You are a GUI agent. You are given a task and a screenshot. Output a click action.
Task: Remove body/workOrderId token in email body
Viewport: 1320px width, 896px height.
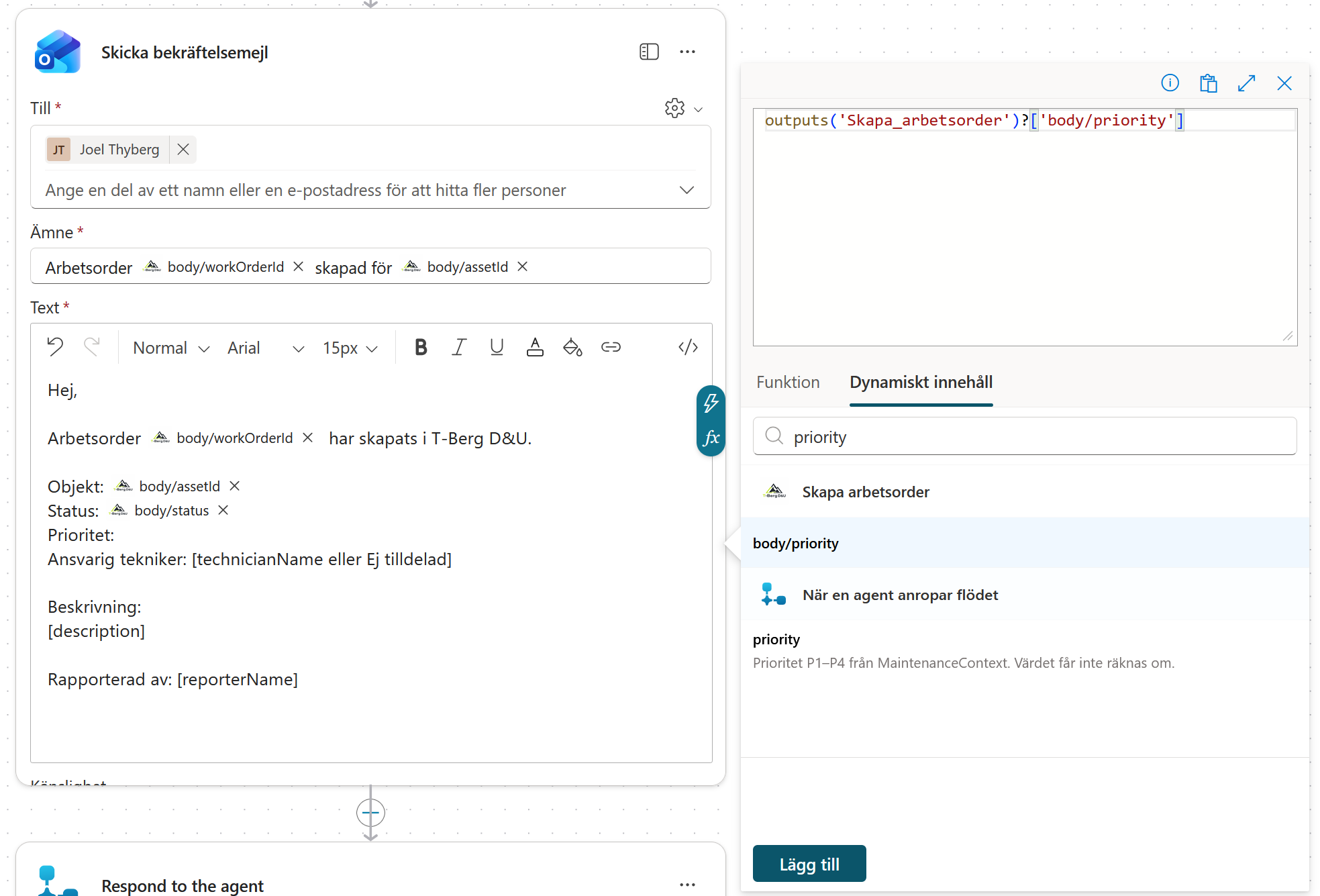pyautogui.click(x=308, y=438)
